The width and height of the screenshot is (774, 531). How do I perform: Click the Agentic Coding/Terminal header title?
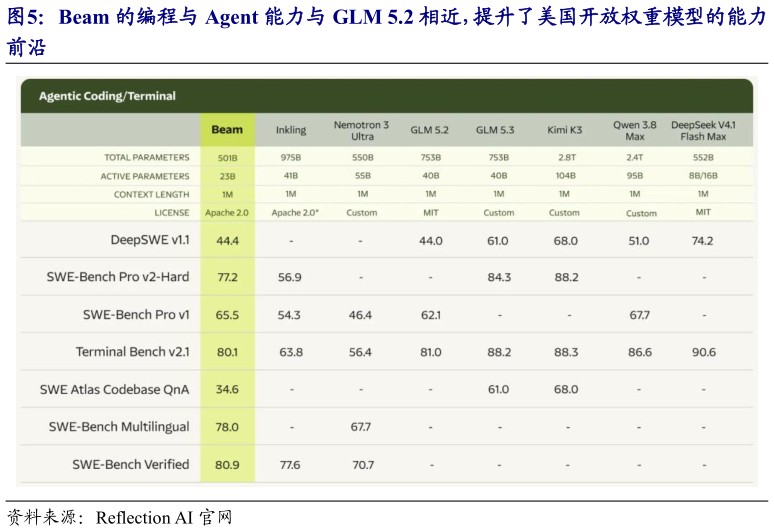107,96
